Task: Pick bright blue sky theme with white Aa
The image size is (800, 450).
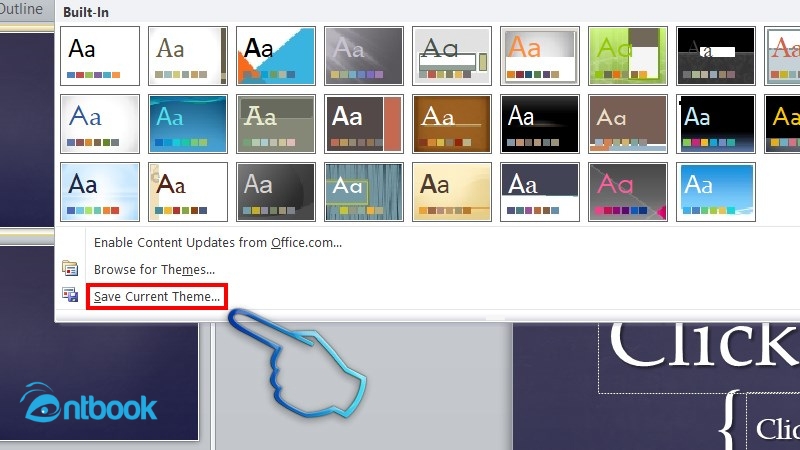Action: 716,192
